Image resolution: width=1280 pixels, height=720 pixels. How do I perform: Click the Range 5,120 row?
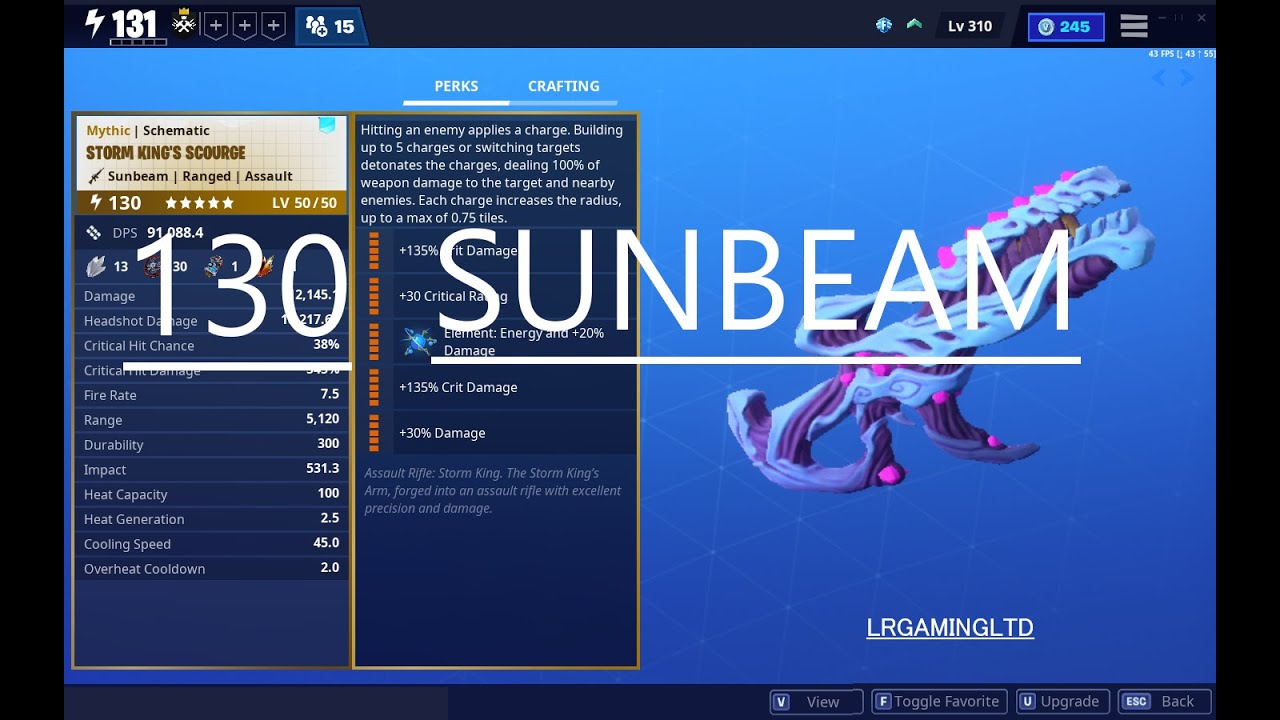[212, 420]
